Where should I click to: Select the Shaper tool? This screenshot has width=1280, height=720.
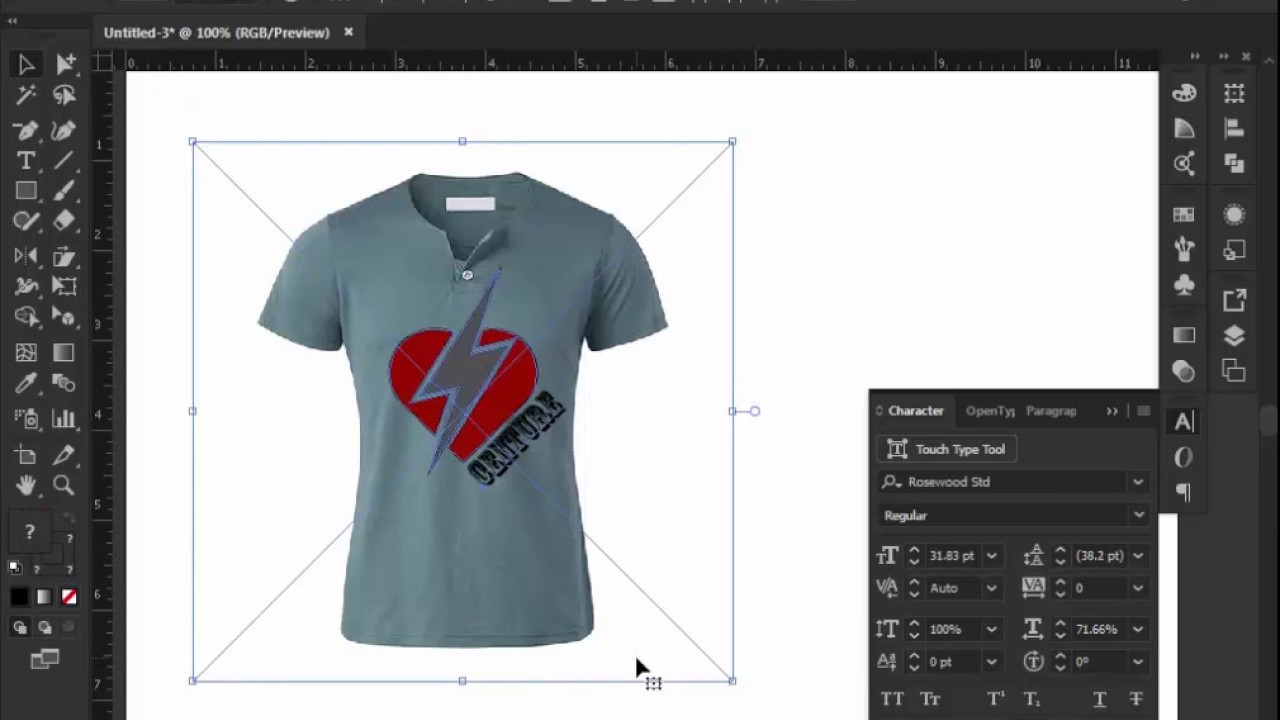point(27,221)
